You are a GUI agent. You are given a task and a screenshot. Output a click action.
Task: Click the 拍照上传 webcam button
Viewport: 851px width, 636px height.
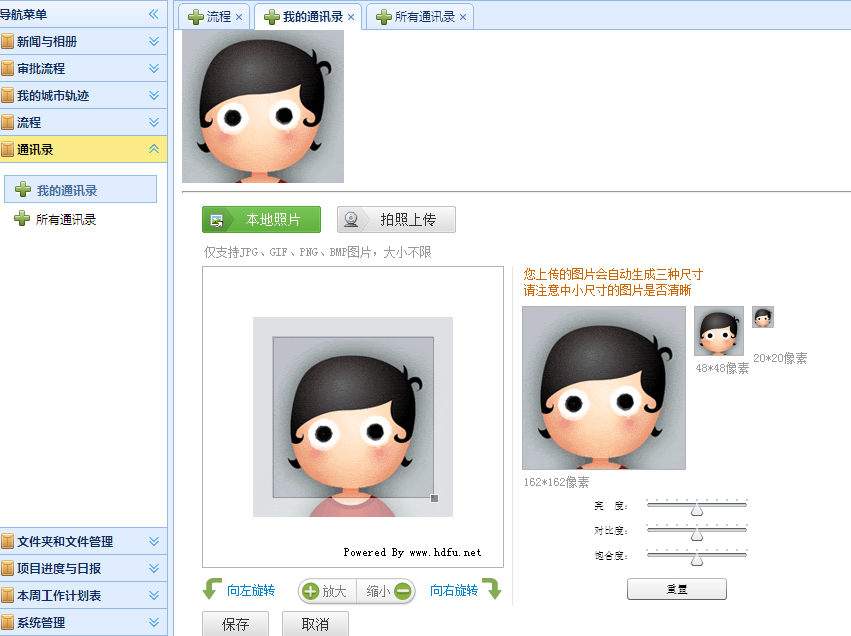pyautogui.click(x=396, y=220)
